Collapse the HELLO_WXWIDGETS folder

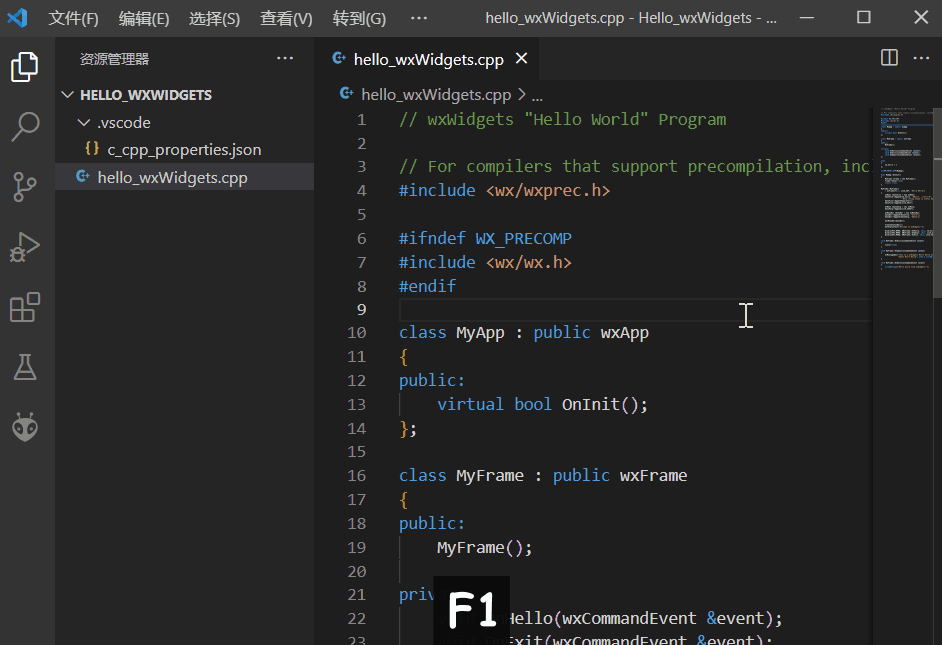click(67, 94)
